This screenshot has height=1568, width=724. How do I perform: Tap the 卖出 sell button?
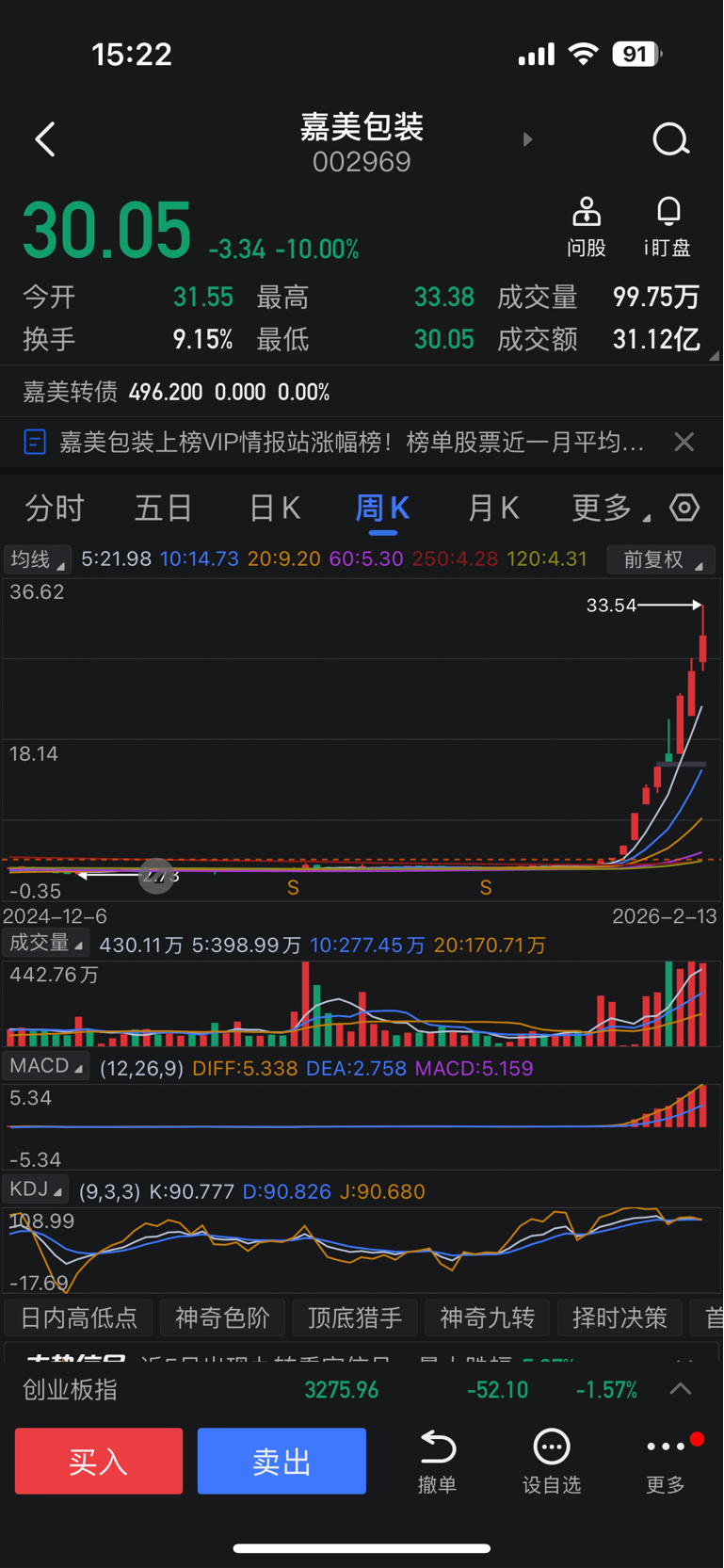pyautogui.click(x=282, y=1461)
